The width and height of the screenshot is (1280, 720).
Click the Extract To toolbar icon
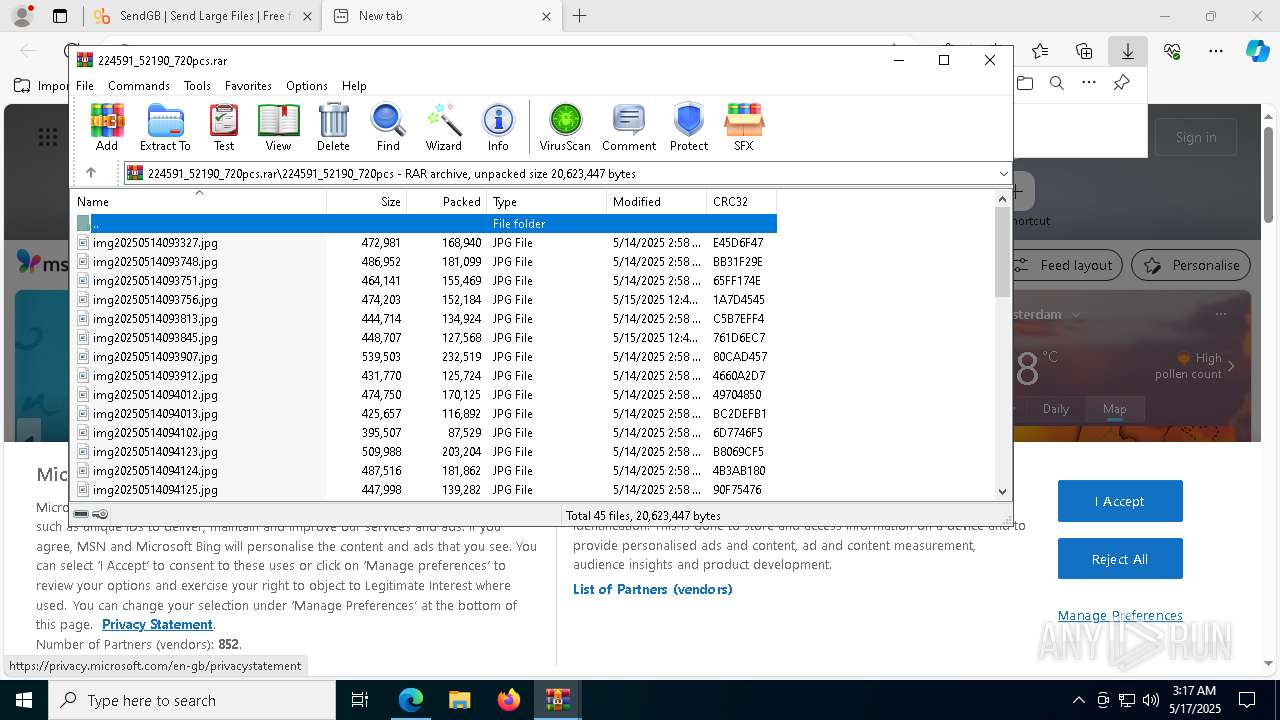pos(165,127)
